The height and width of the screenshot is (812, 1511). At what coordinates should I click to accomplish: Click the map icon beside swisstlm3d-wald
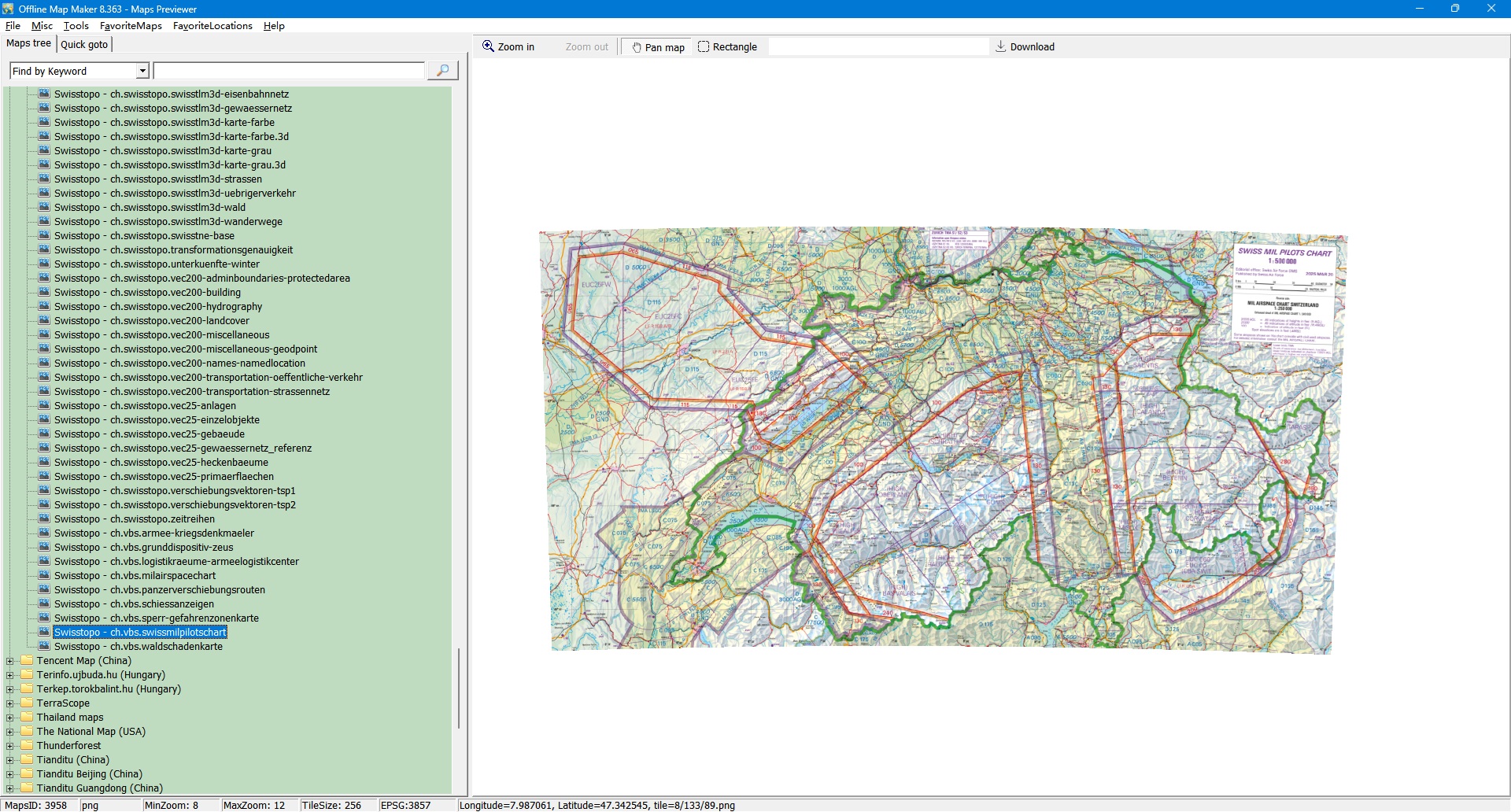click(44, 207)
